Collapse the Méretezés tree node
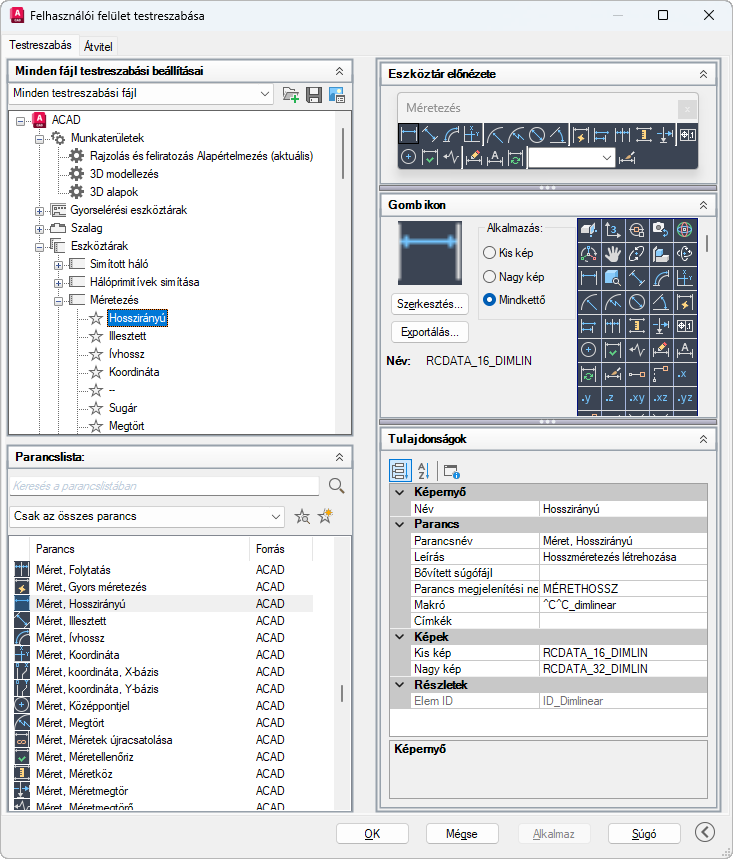This screenshot has height=859, width=733. (59, 301)
